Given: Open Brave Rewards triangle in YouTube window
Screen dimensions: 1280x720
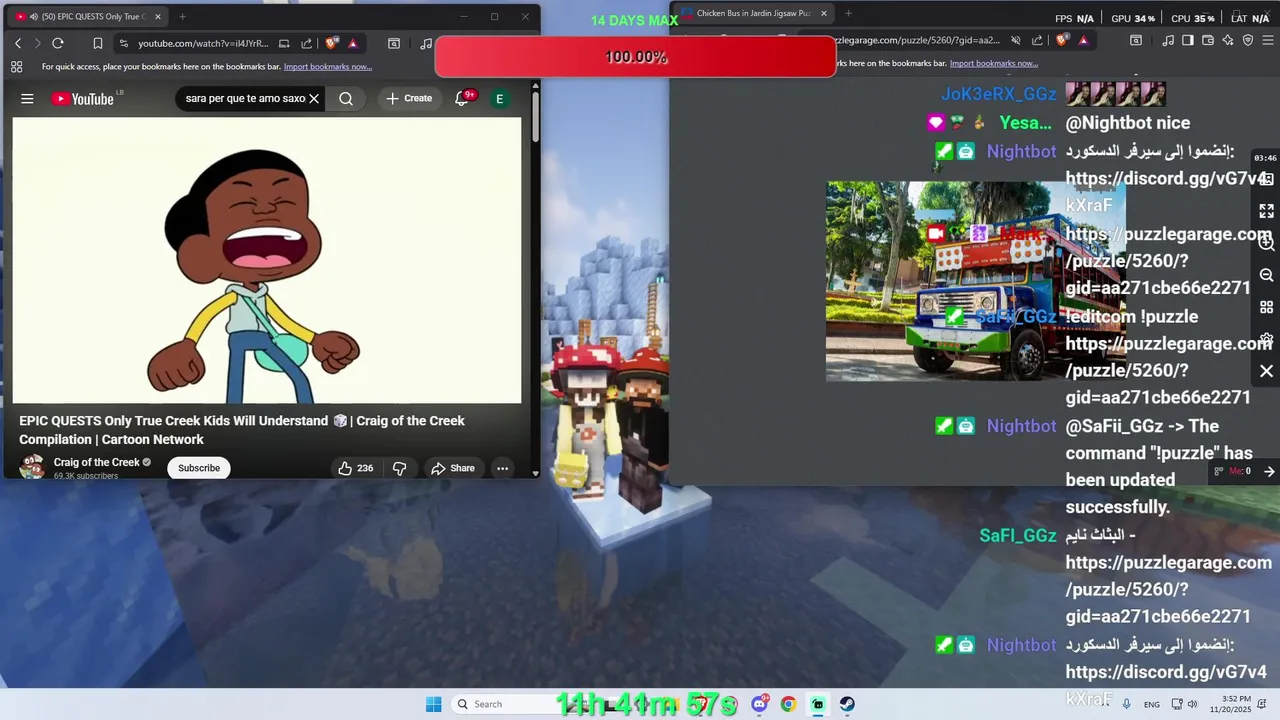Looking at the screenshot, I should [353, 43].
